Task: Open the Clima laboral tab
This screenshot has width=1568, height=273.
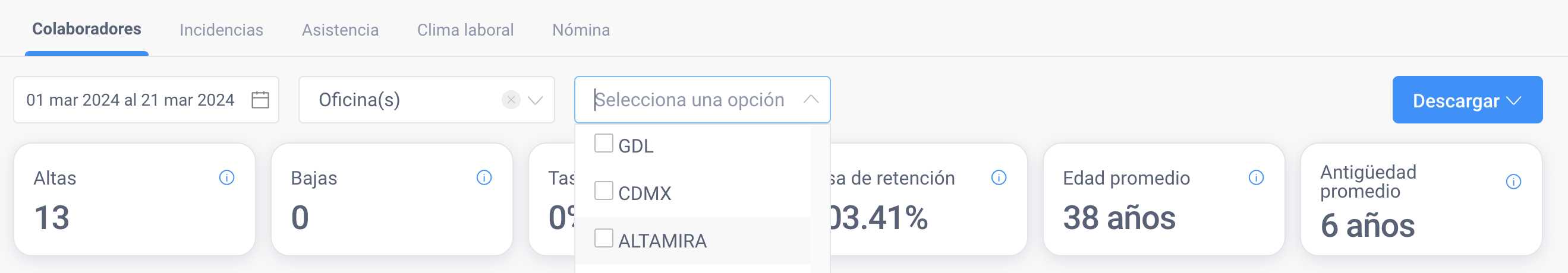Action: point(465,30)
